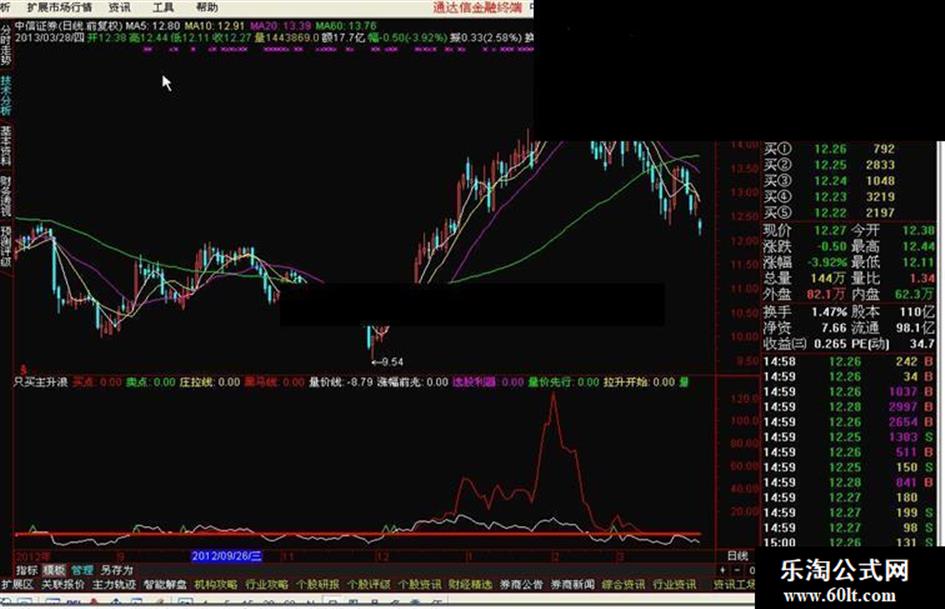
Task: Open the 帮助 menu
Action: [x=207, y=7]
